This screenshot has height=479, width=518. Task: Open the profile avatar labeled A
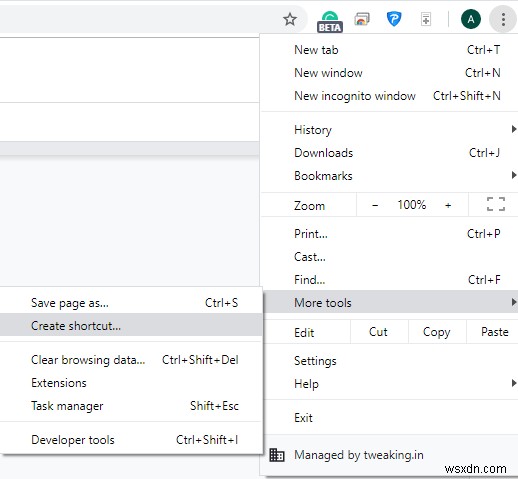pyautogui.click(x=470, y=19)
